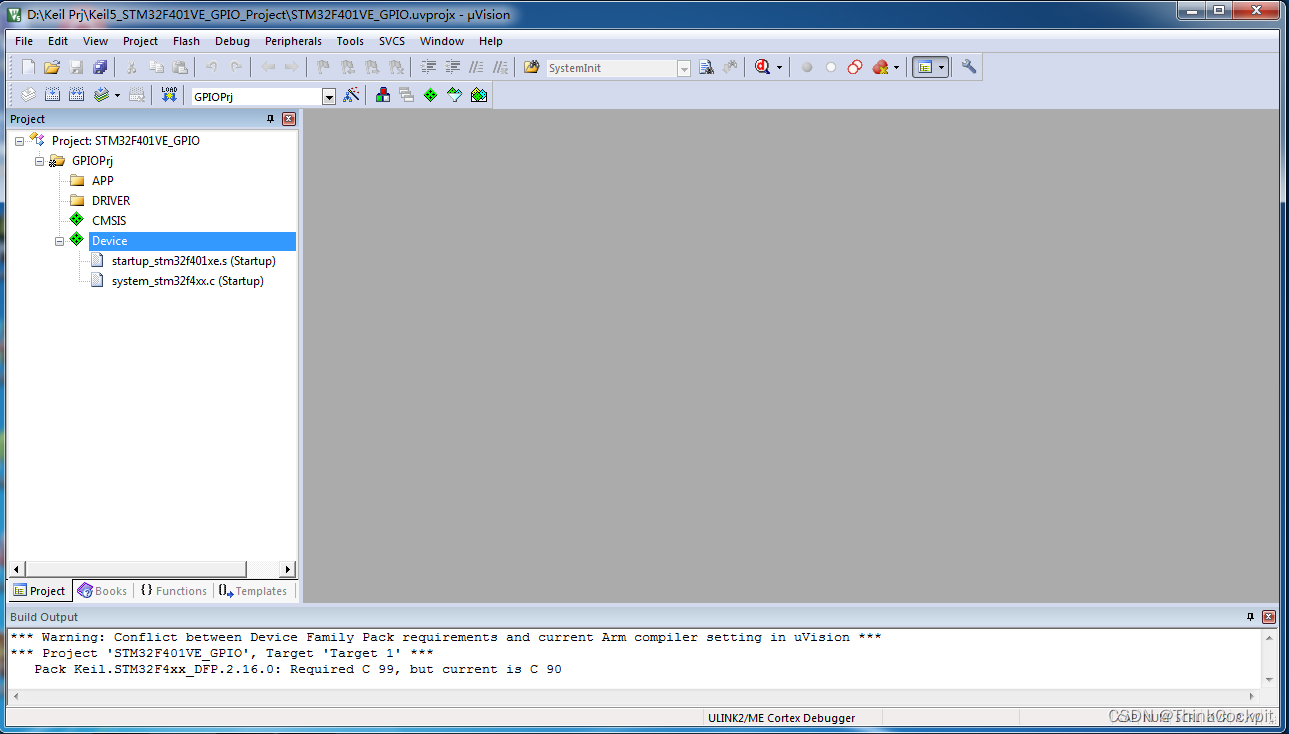Open Options for Target with the magic wand
This screenshot has width=1289, height=734.
(351, 94)
